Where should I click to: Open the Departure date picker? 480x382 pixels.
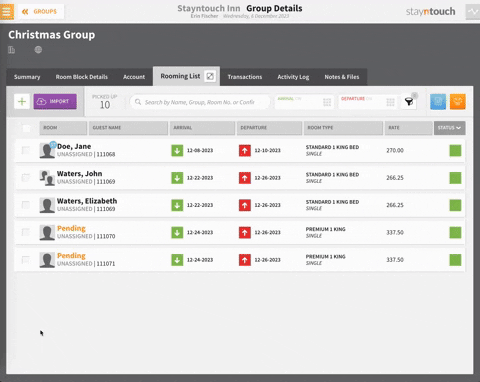[x=368, y=102]
